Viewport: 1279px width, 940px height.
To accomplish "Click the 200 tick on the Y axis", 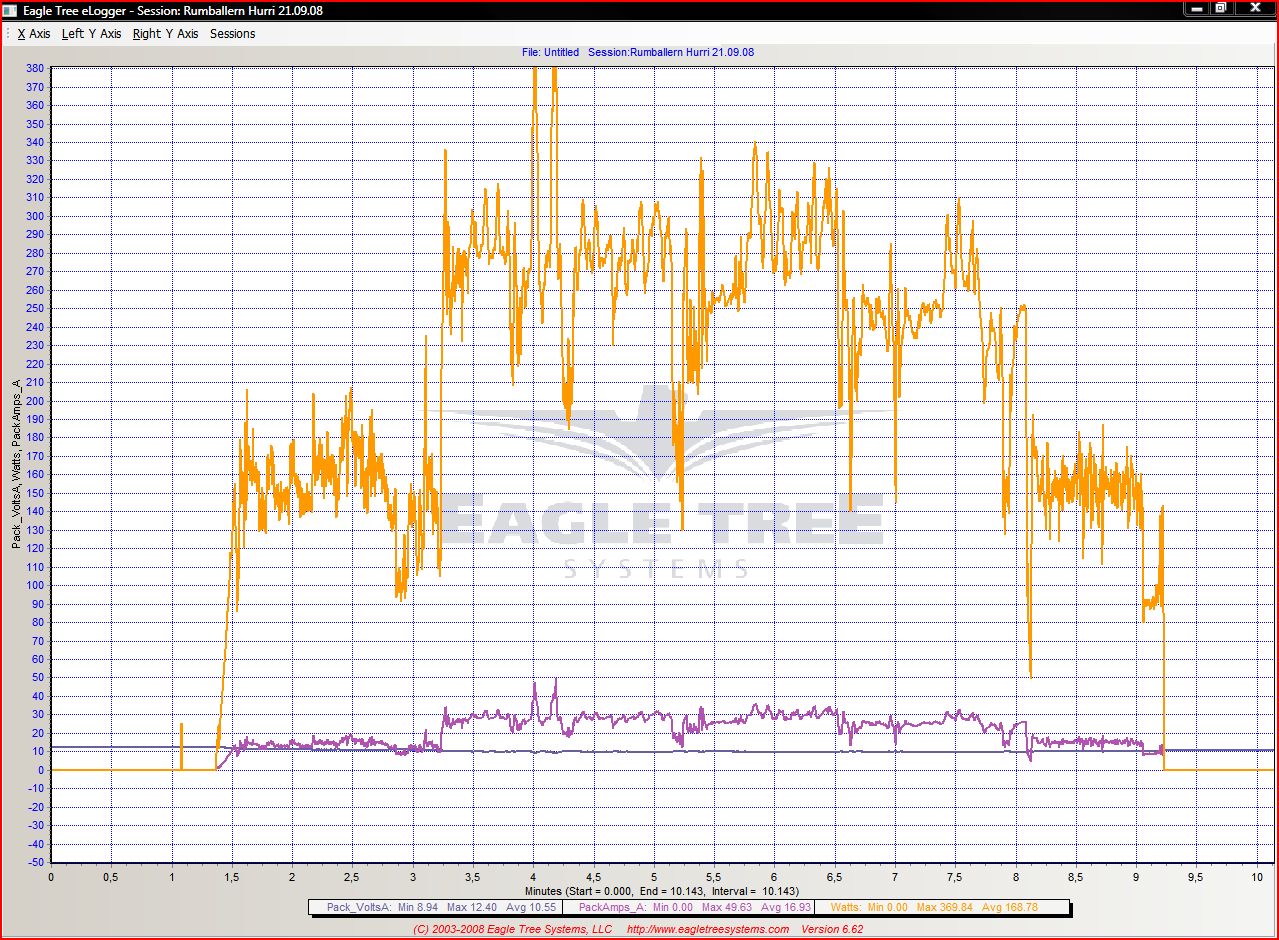I will coord(35,400).
